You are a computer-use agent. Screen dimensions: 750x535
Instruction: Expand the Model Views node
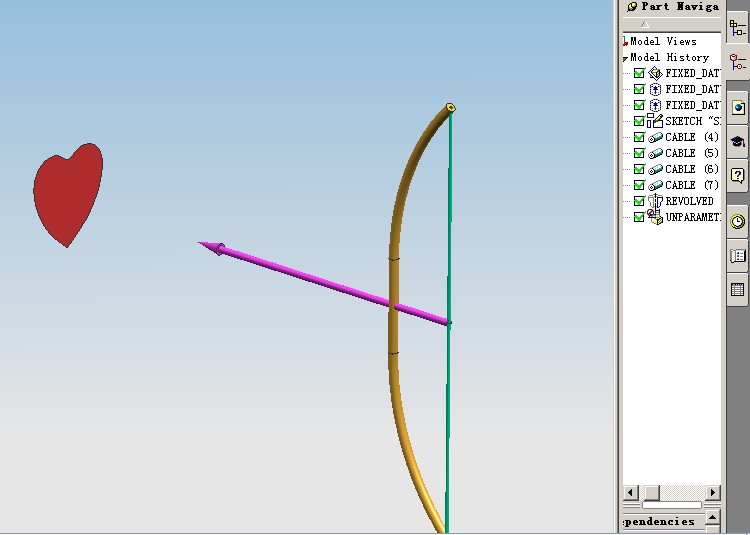626,42
